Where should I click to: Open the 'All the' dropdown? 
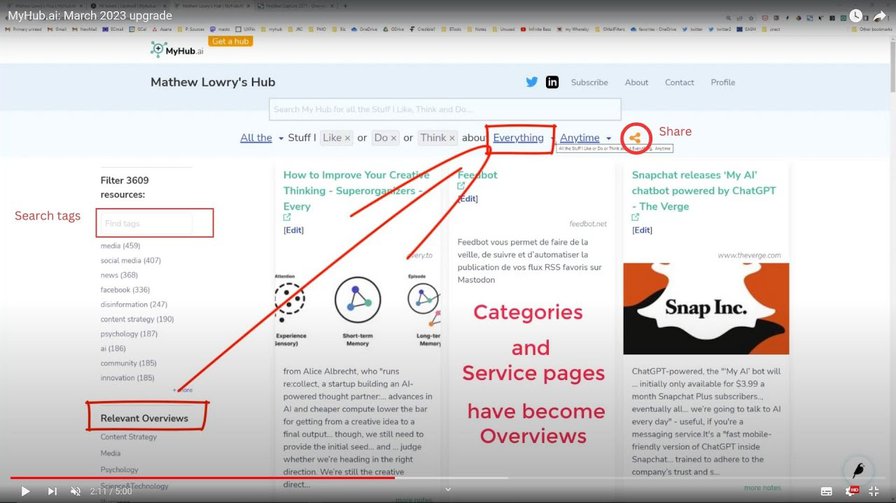click(x=261, y=138)
